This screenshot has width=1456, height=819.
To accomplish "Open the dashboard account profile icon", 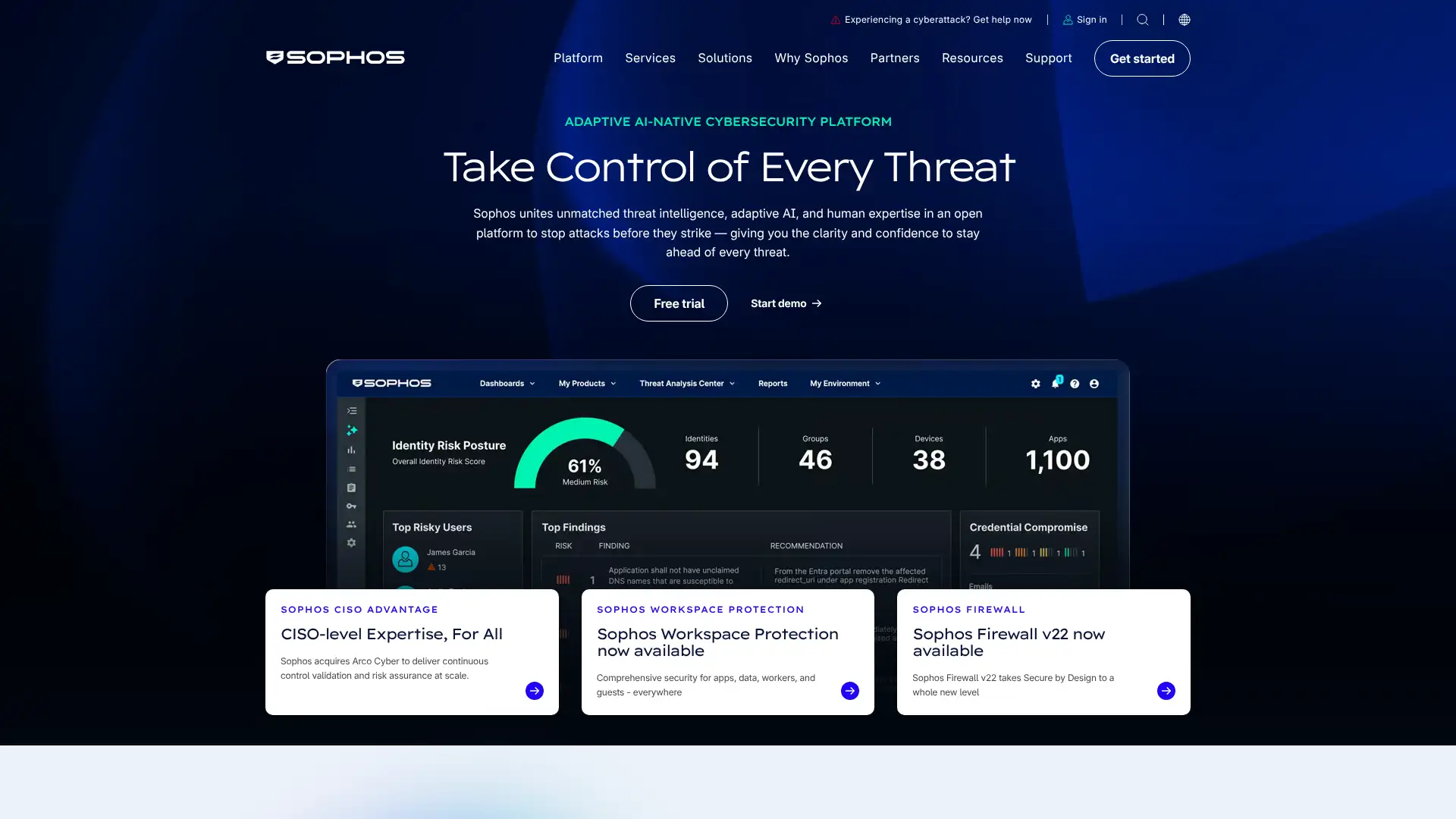I will coord(1094,384).
